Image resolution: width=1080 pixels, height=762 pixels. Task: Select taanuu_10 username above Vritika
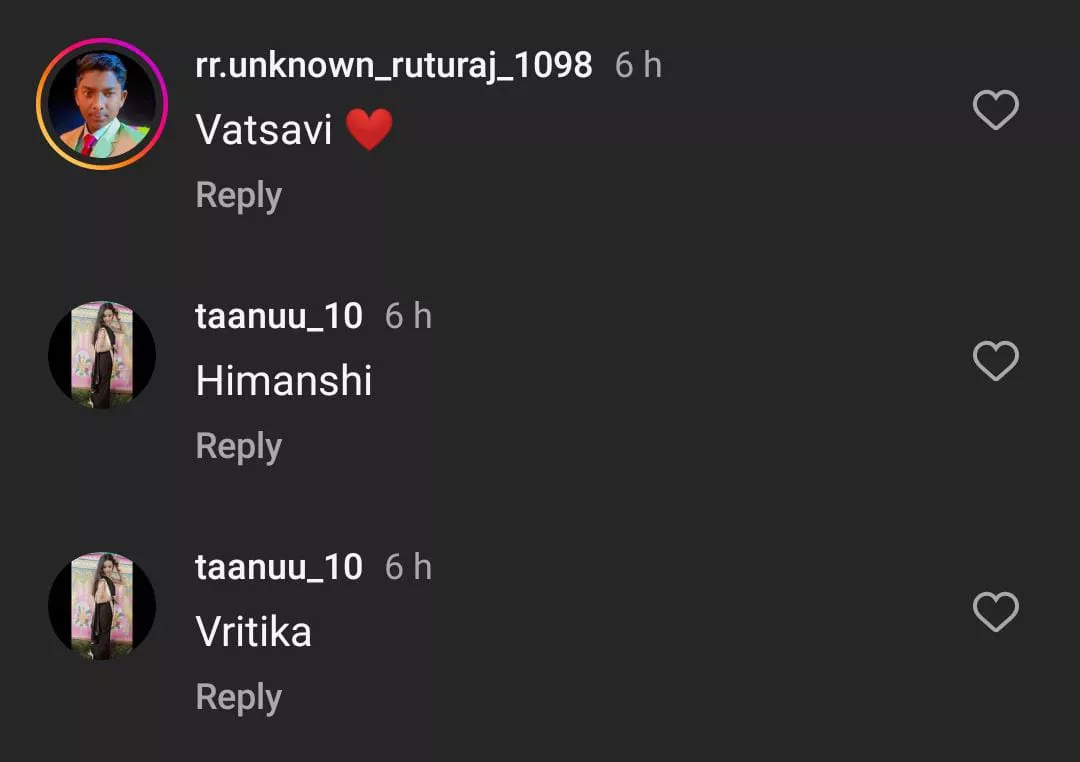tap(279, 568)
